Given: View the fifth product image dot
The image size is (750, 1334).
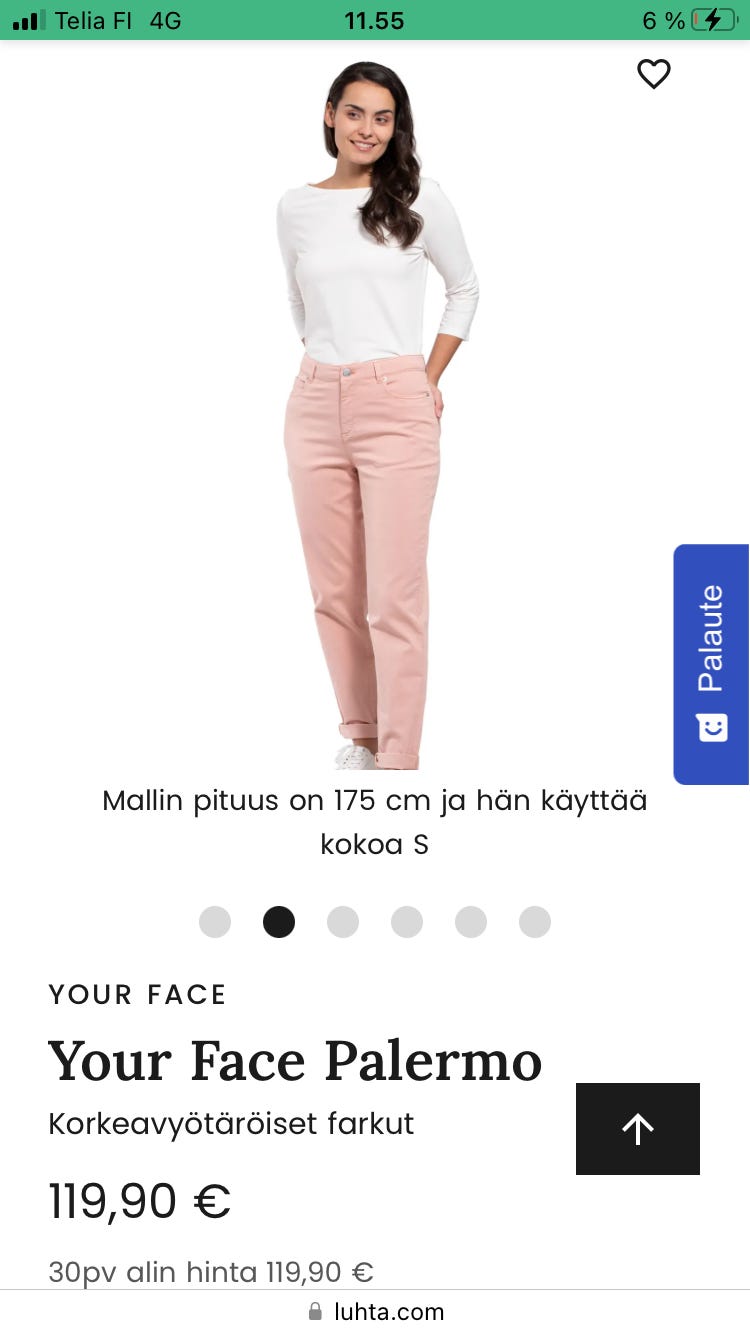Looking at the screenshot, I should coord(471,922).
